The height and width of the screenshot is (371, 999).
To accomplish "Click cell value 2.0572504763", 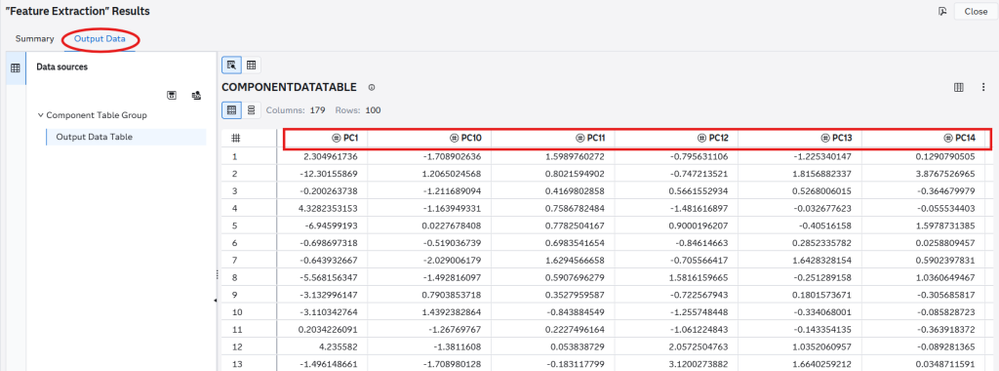I will (700, 347).
